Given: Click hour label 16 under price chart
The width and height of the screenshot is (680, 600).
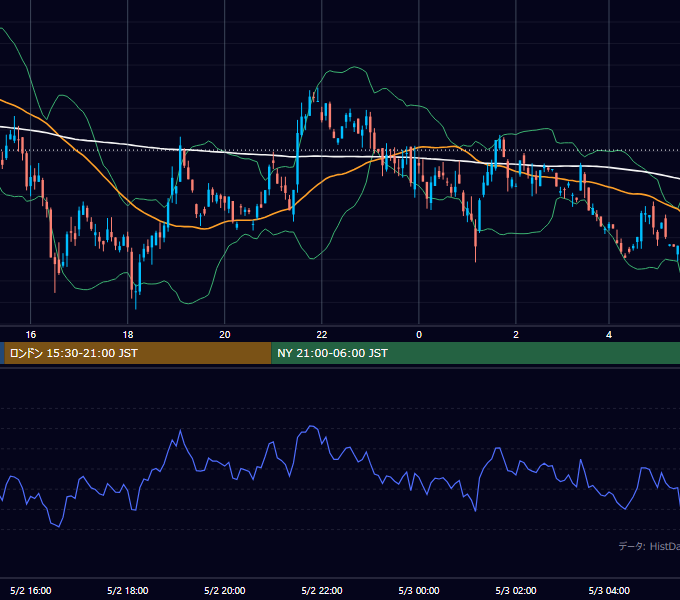Looking at the screenshot, I should 31,335.
